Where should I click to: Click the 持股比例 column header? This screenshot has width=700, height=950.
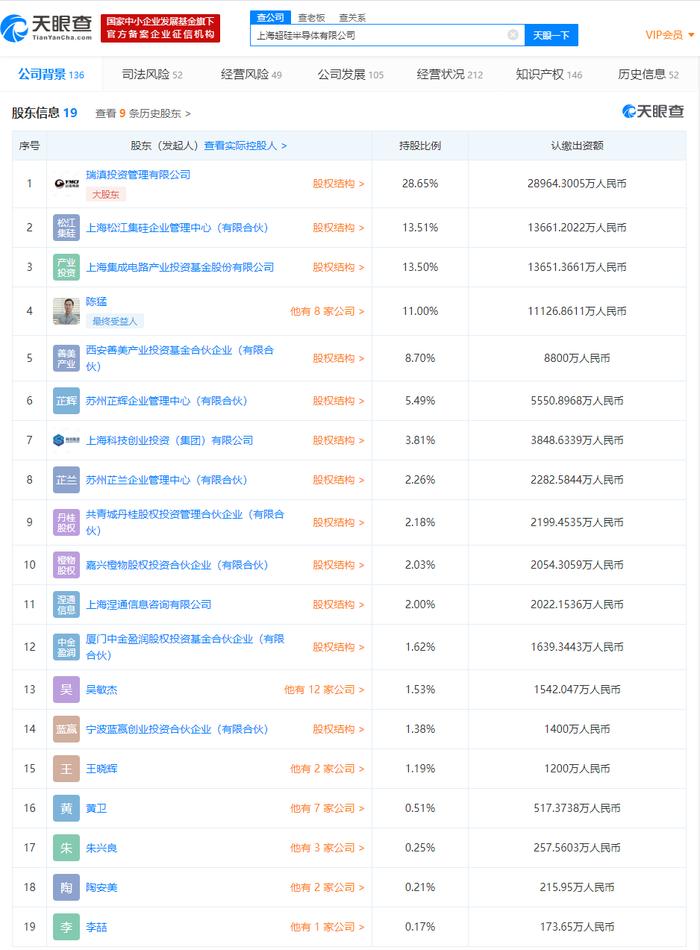tap(420, 145)
